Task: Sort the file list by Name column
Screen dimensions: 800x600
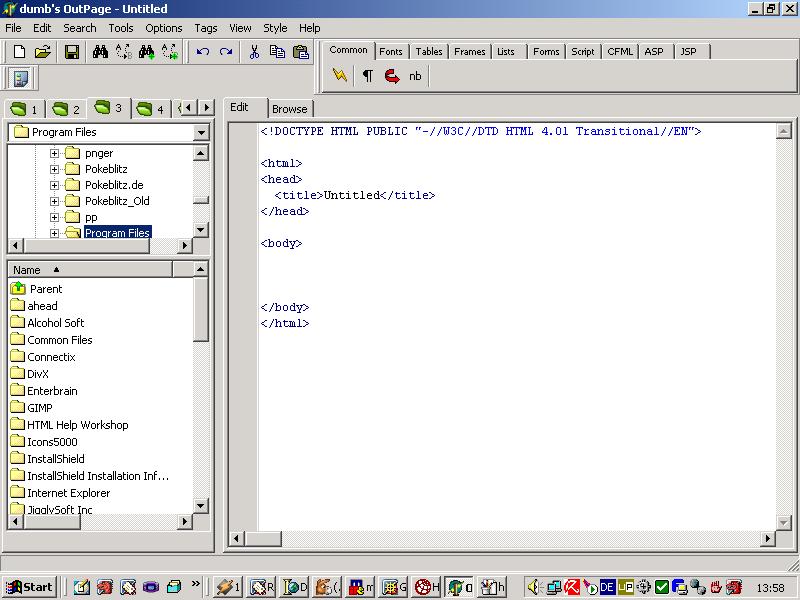Action: pyautogui.click(x=90, y=270)
